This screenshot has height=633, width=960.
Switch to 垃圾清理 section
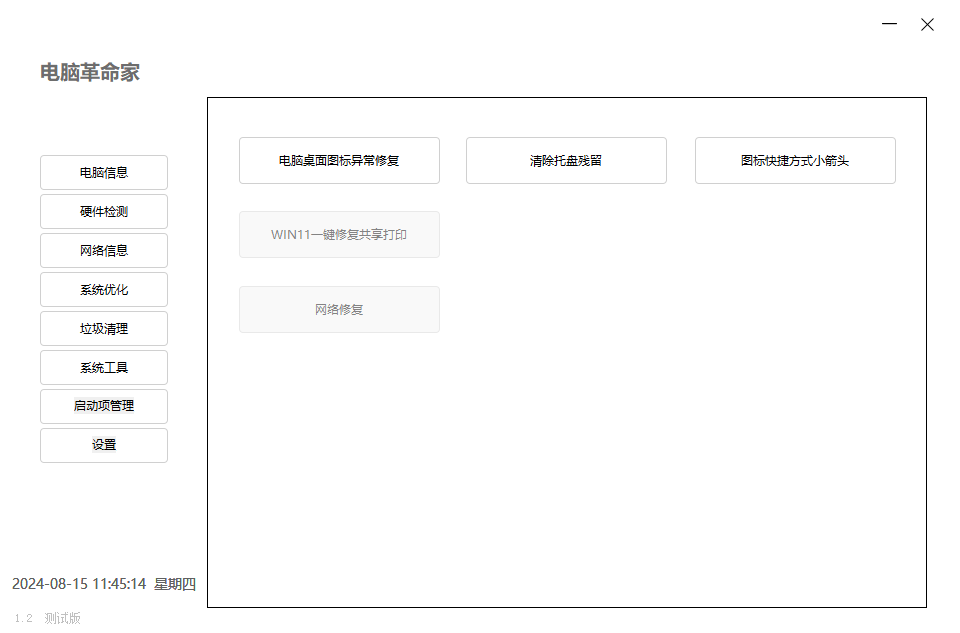[104, 329]
